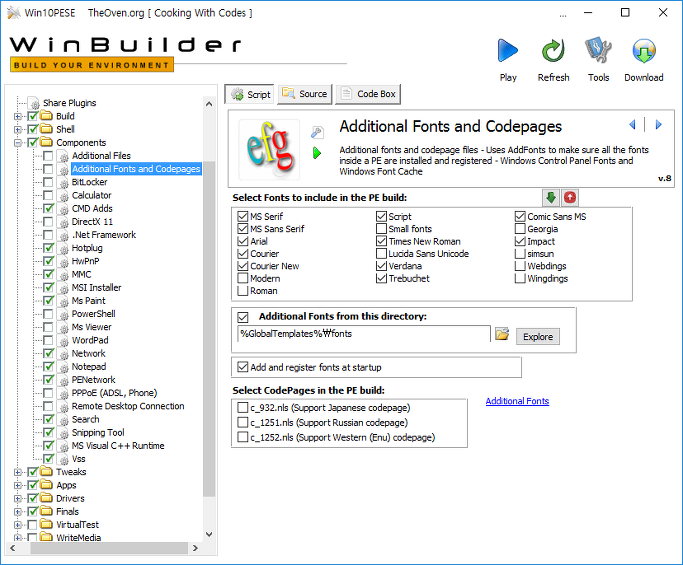Select Additional Files tree item
Screen dimensions: 683x565
pos(101,156)
